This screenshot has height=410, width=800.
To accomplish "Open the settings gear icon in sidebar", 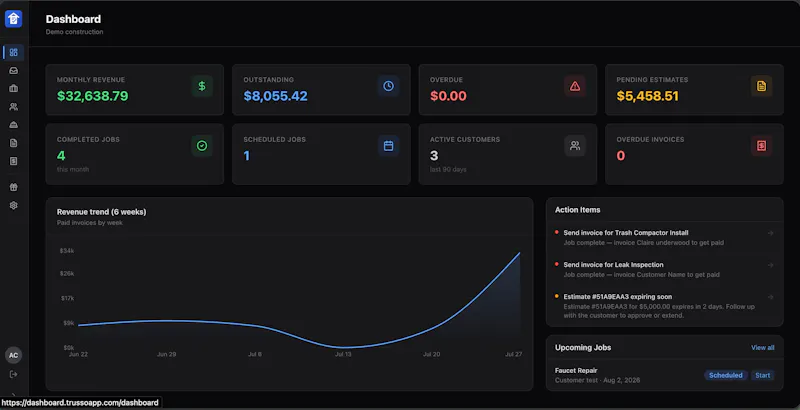I will [14, 206].
